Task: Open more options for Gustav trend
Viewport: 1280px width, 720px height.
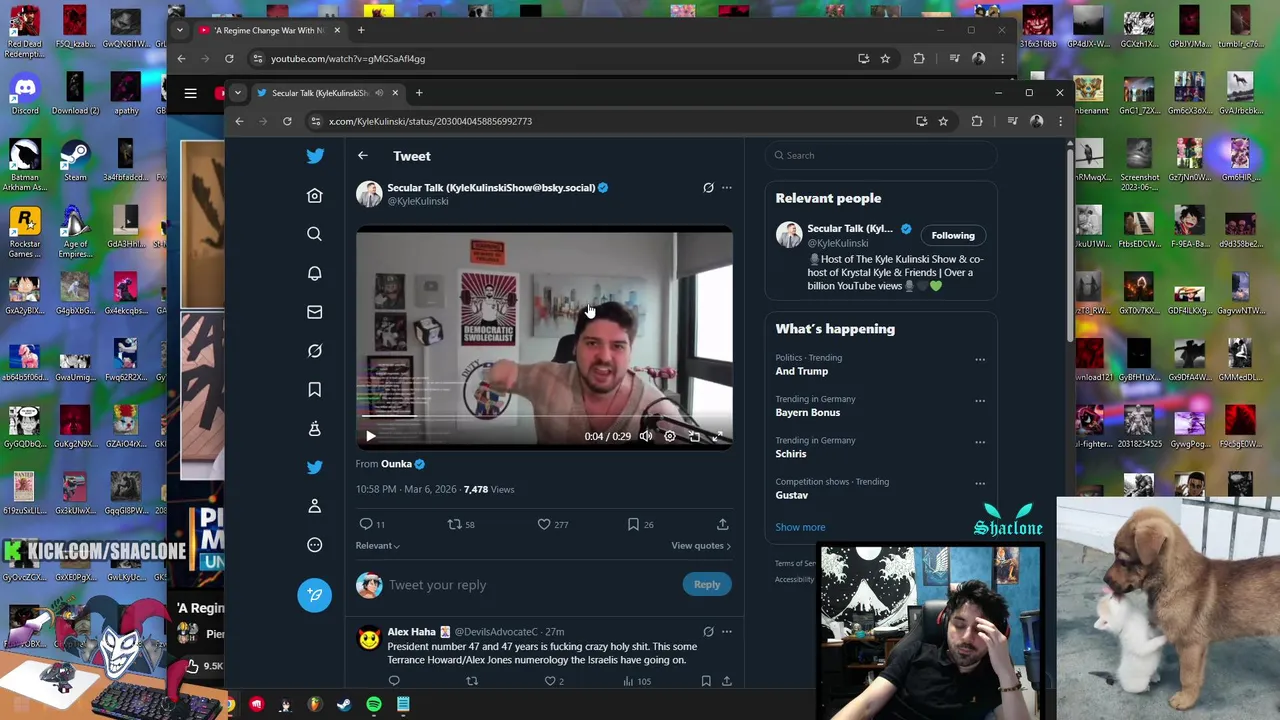Action: click(980, 483)
